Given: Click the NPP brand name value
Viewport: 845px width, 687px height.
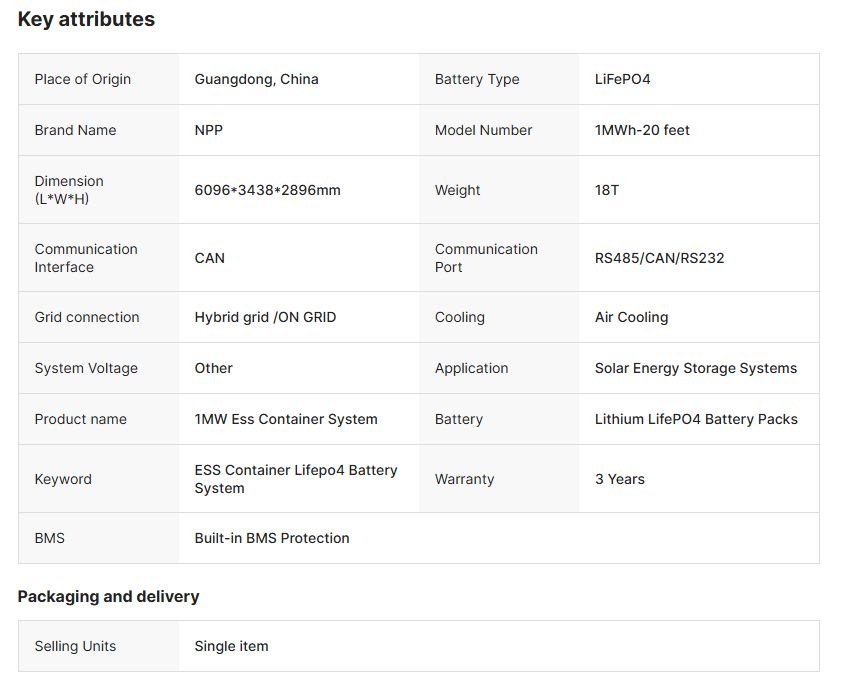Looking at the screenshot, I should [208, 130].
